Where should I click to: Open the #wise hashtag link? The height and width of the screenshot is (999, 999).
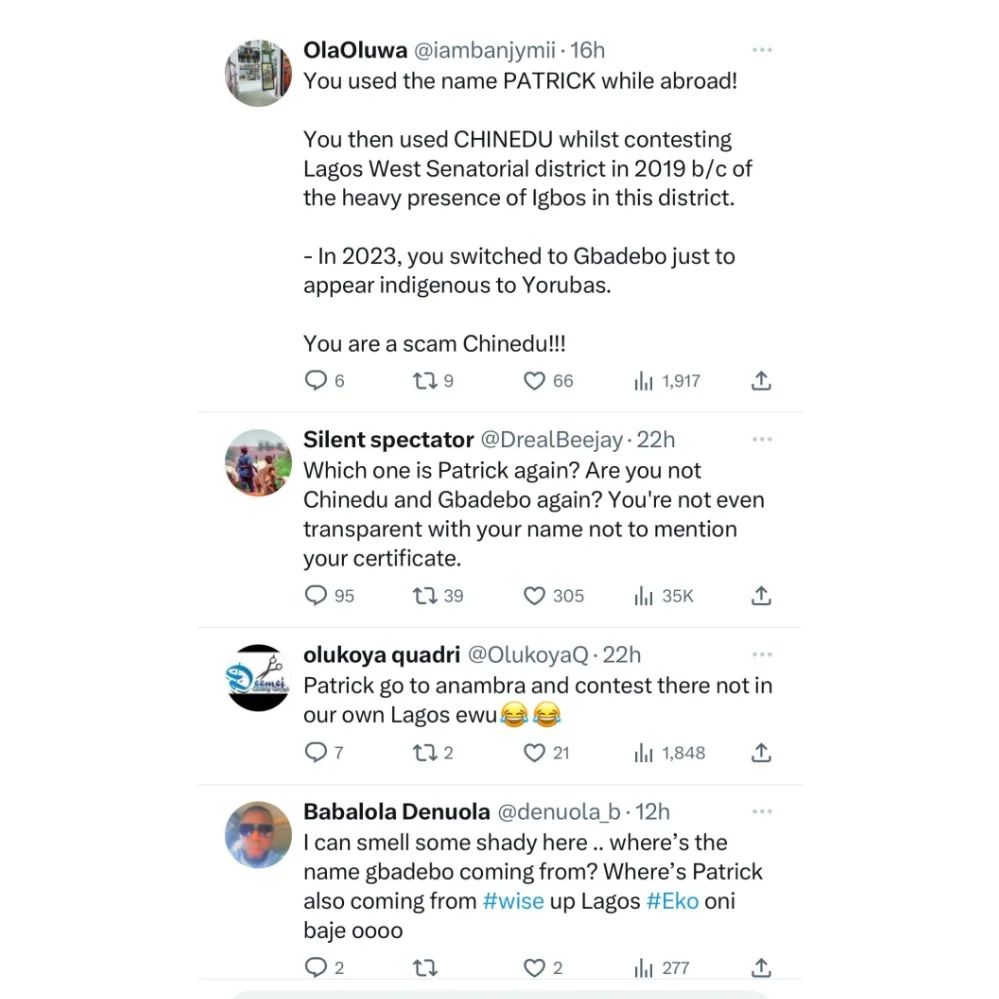(x=513, y=901)
